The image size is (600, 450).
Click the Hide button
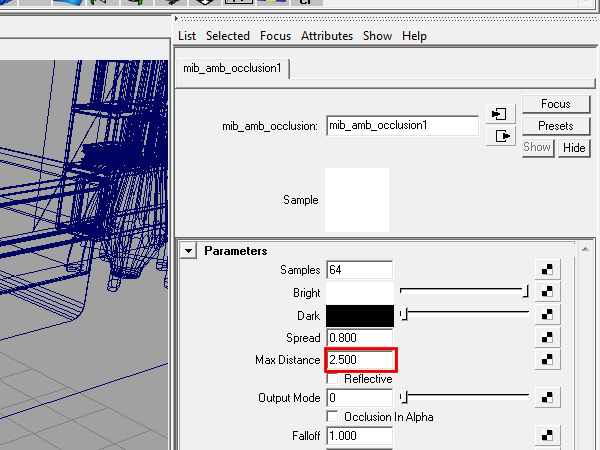574,147
